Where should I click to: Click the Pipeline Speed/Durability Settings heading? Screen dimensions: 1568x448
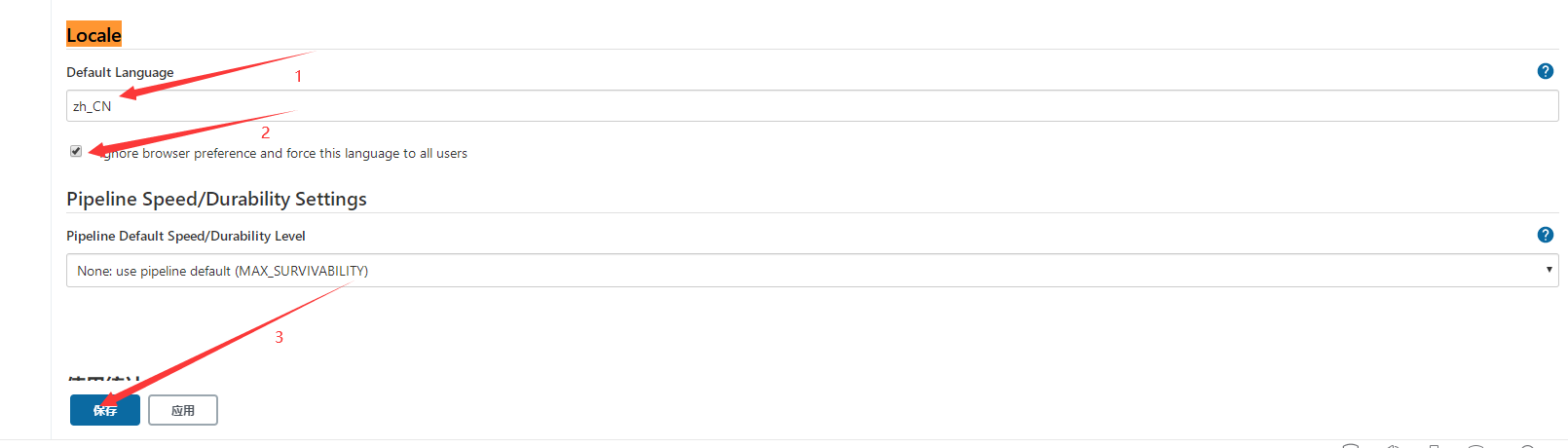point(216,199)
